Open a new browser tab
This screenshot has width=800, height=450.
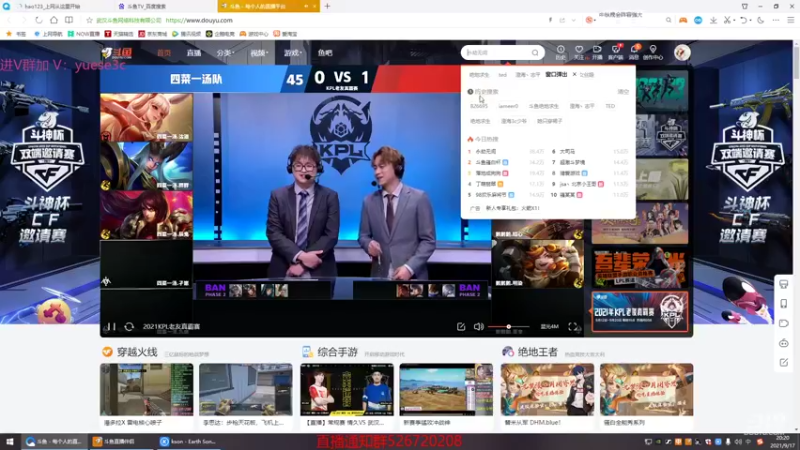point(327,6)
